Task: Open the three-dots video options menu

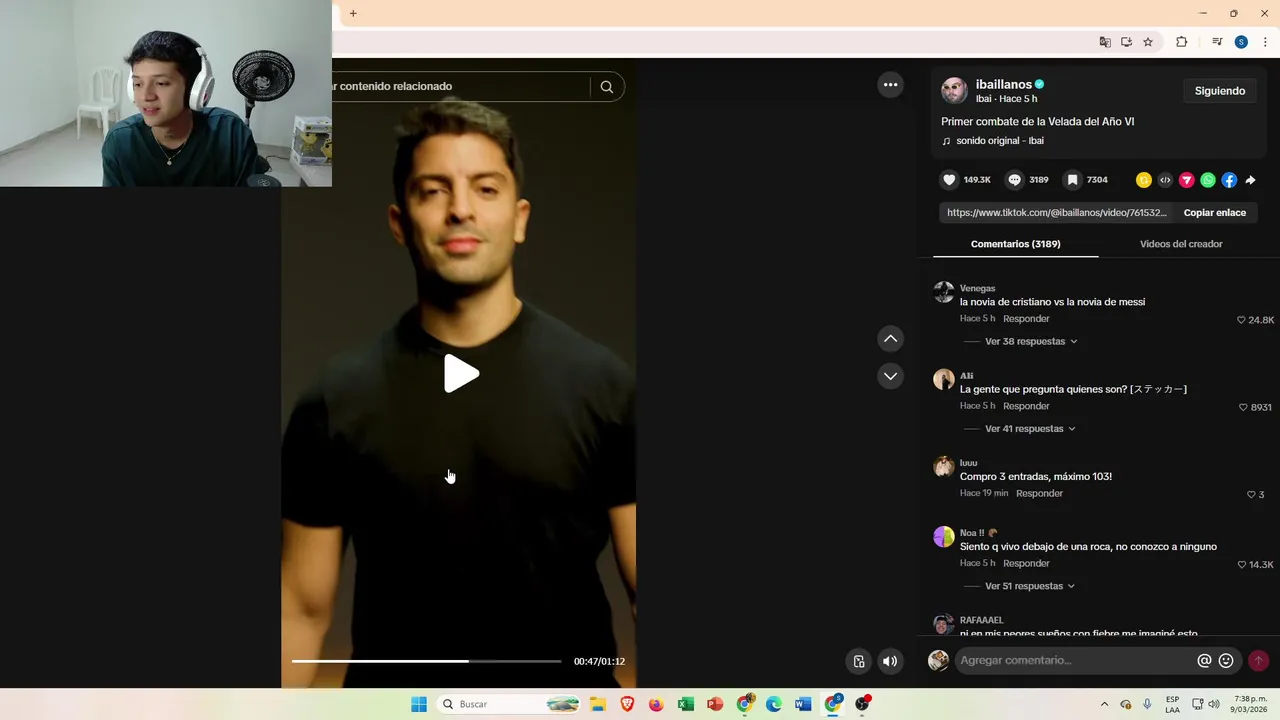Action: 890,85
